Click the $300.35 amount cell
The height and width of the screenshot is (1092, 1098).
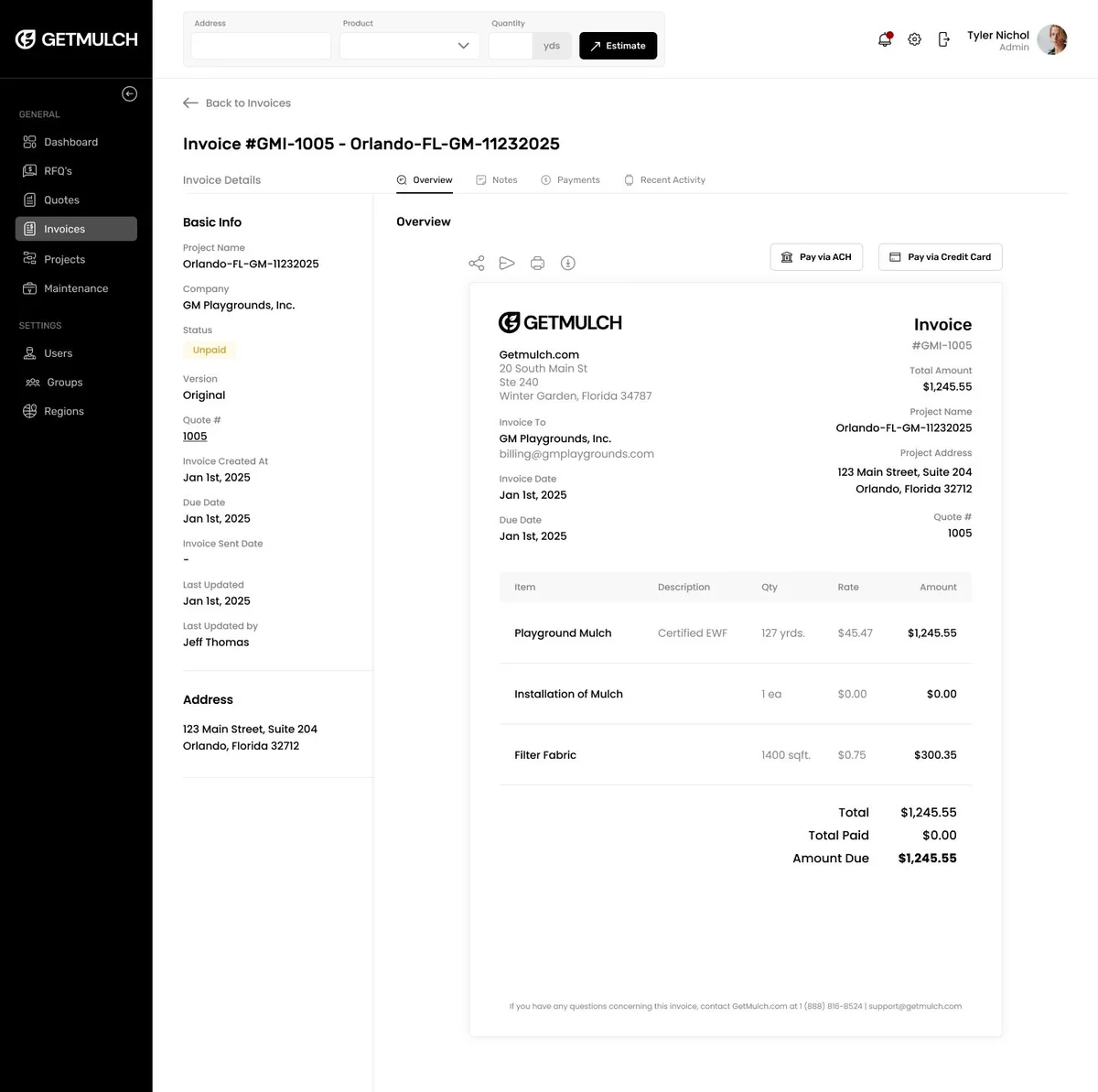(x=935, y=755)
